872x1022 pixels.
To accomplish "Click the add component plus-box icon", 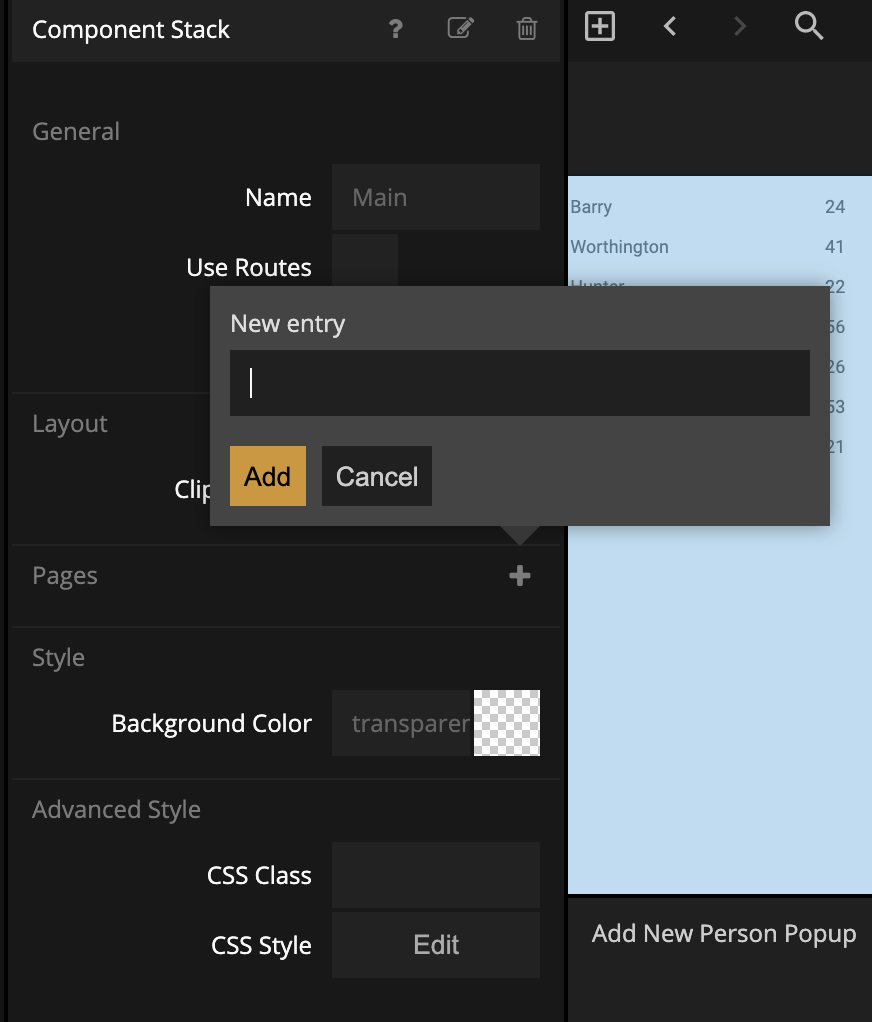I will [x=599, y=27].
